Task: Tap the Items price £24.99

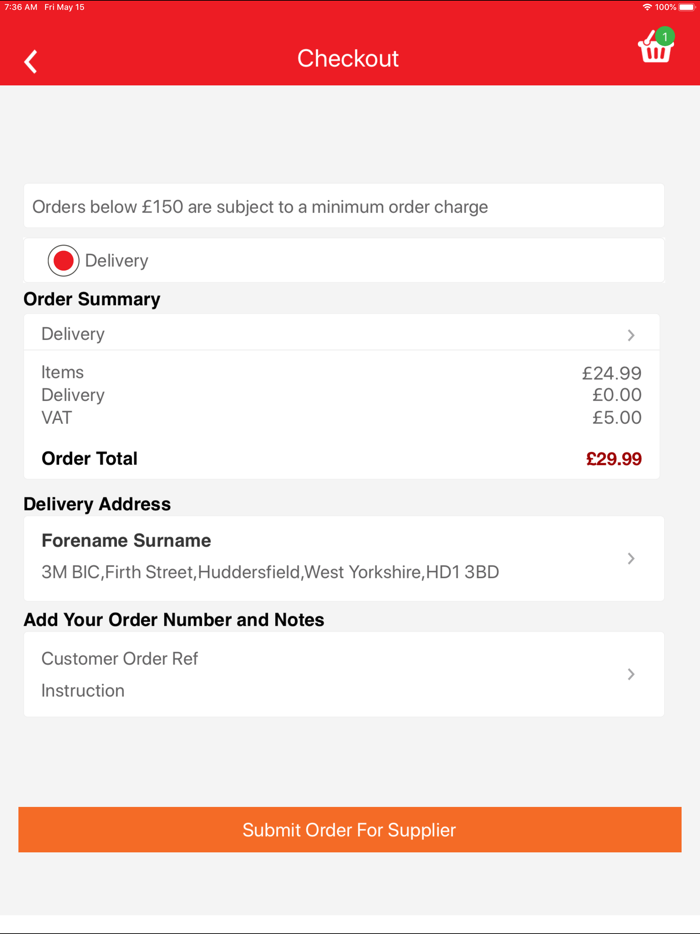Action: pos(611,374)
